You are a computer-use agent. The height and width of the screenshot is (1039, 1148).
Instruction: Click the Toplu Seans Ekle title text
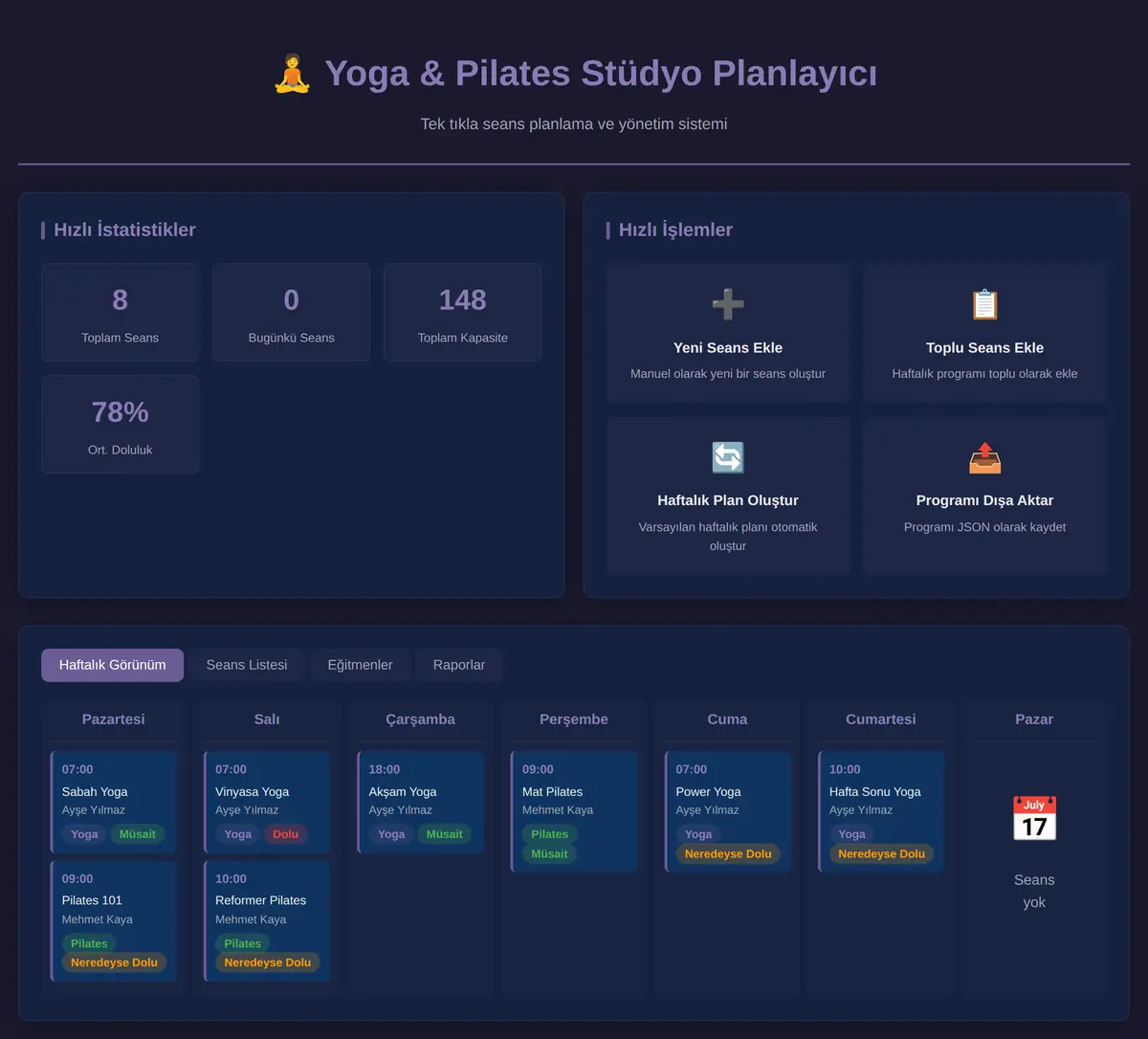click(x=984, y=348)
